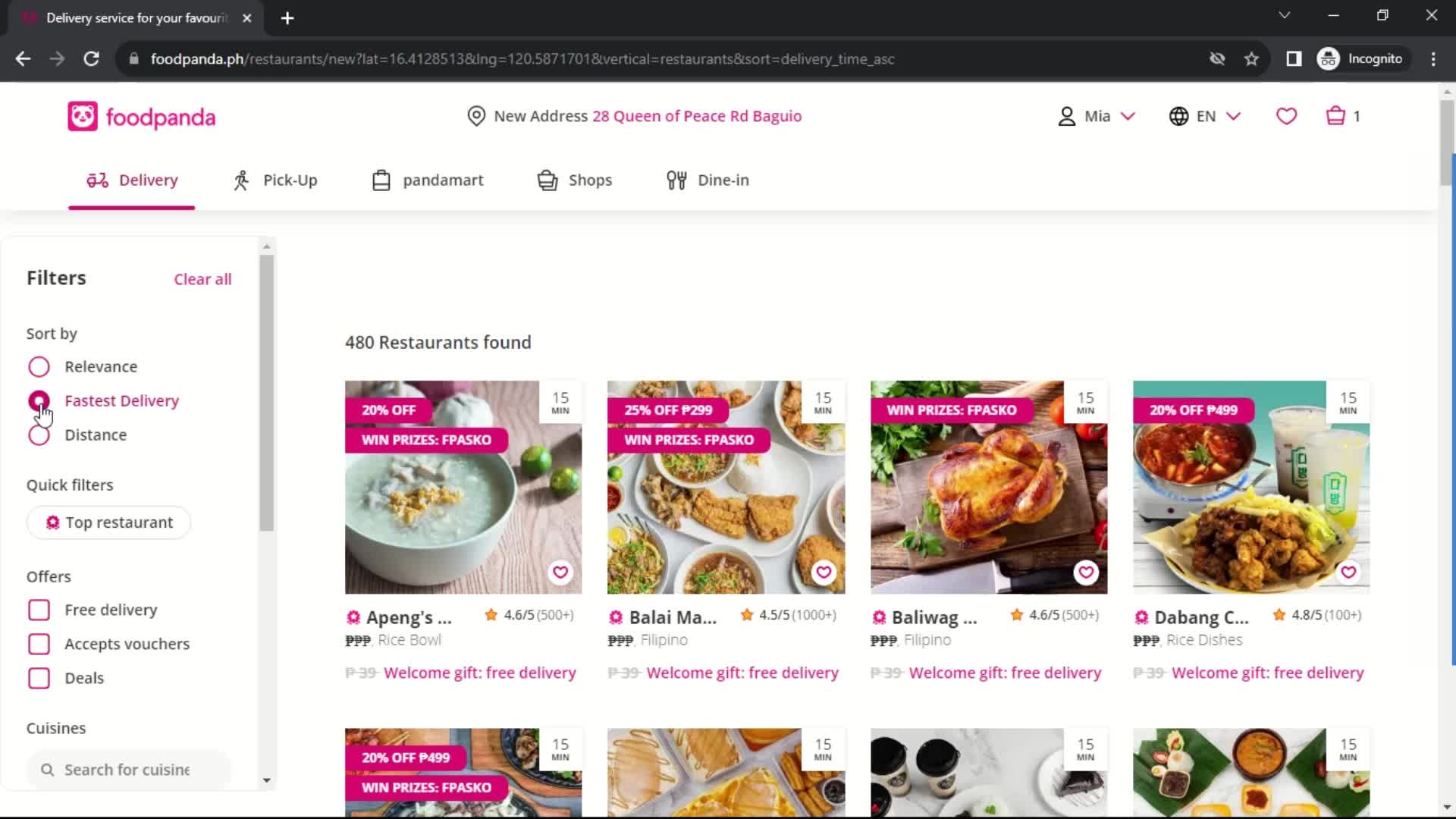1456x819 pixels.
Task: Open the Shops tab
Action: coord(574,180)
